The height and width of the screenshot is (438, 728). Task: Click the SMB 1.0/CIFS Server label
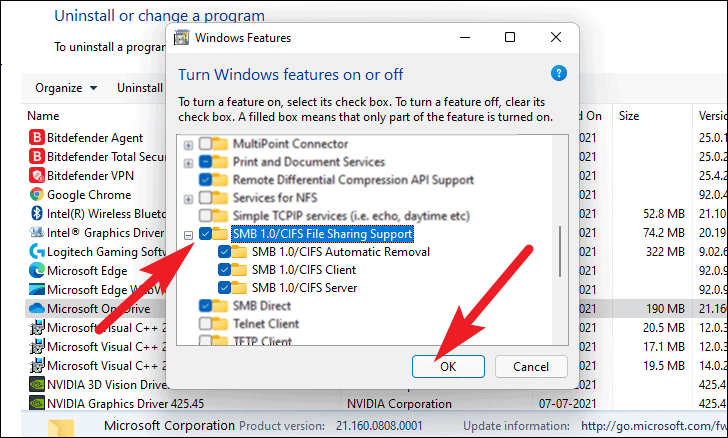(305, 288)
